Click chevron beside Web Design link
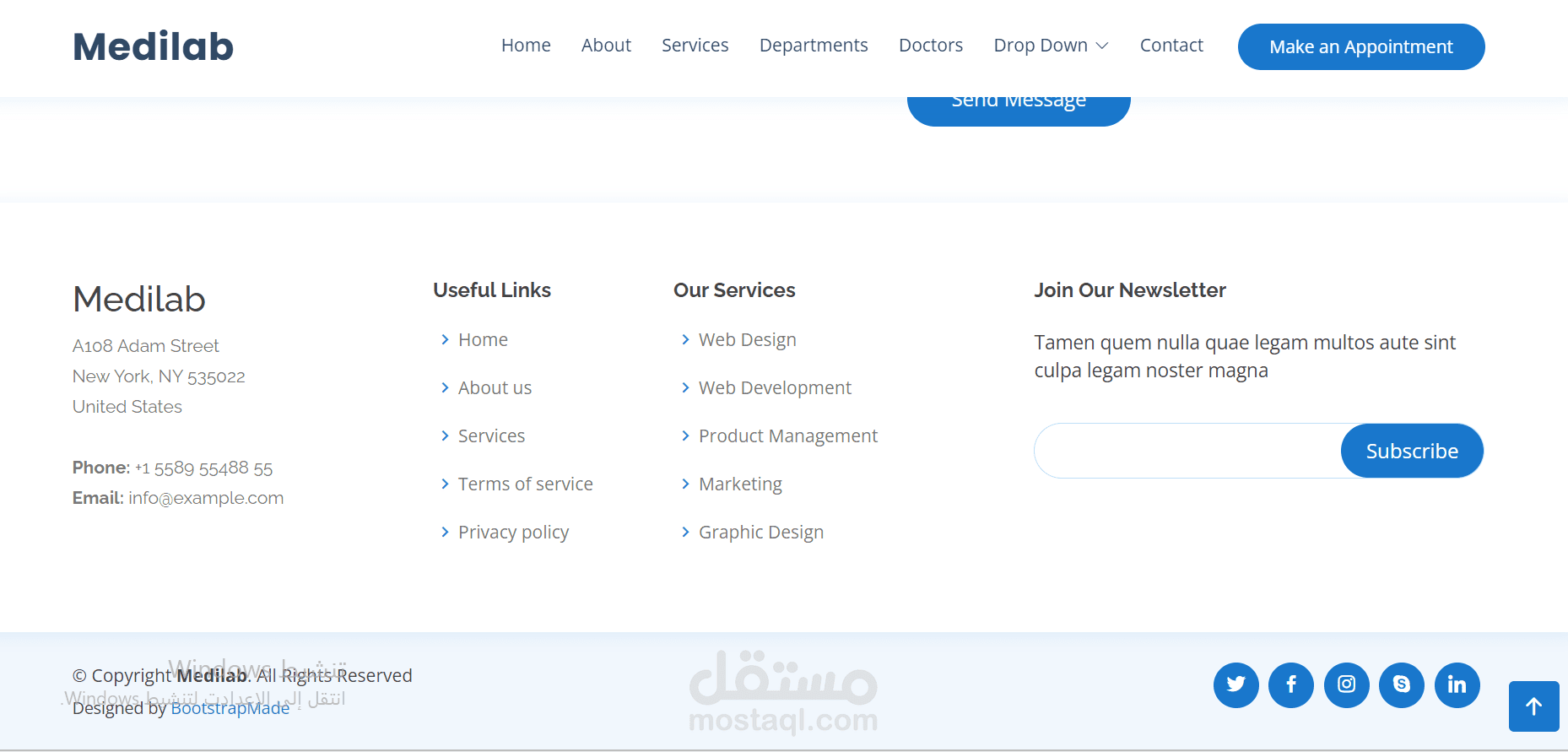 pos(685,339)
